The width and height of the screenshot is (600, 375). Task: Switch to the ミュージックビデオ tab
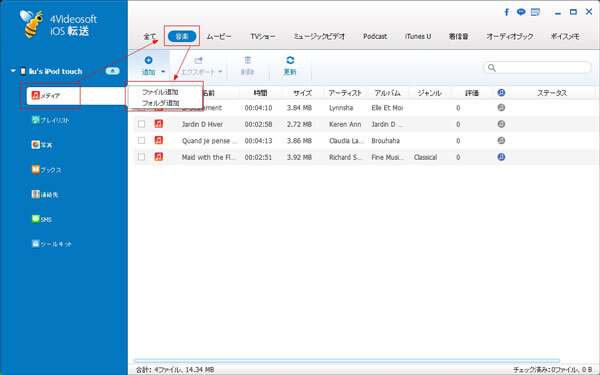coord(320,37)
